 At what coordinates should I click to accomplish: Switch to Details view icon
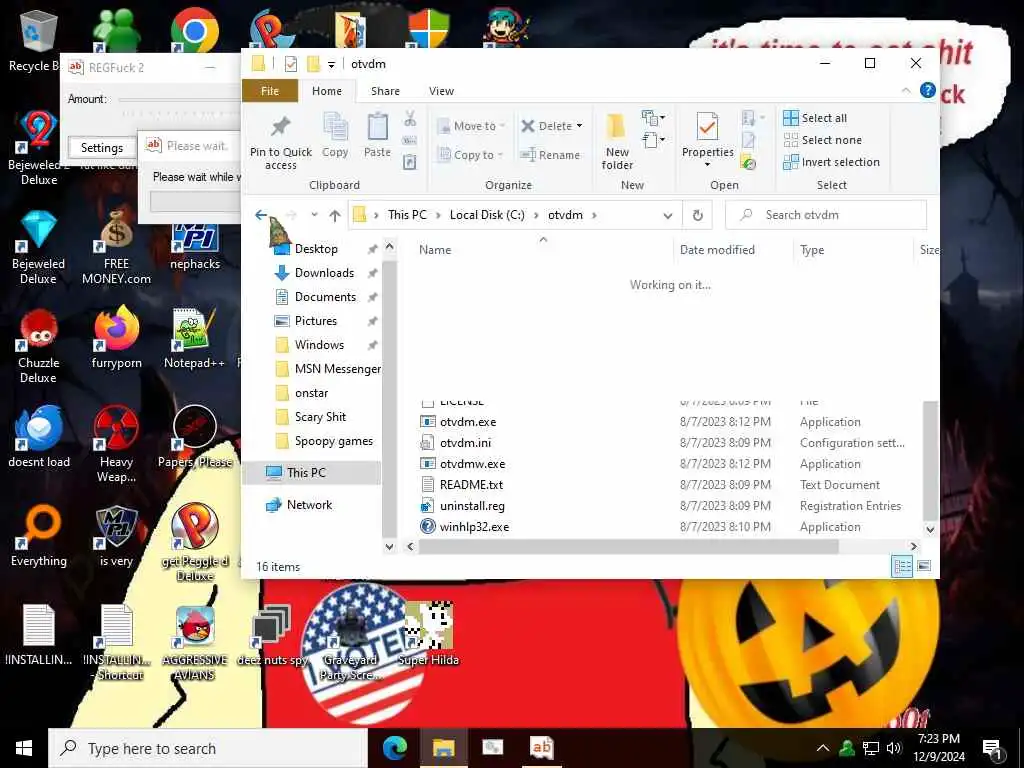click(x=903, y=566)
